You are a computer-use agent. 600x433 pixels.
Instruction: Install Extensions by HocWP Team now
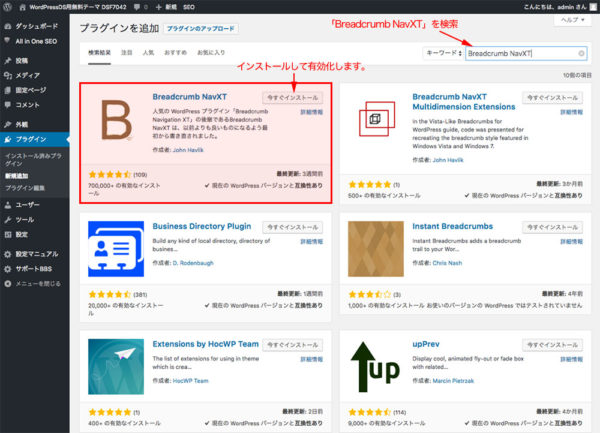tap(293, 345)
